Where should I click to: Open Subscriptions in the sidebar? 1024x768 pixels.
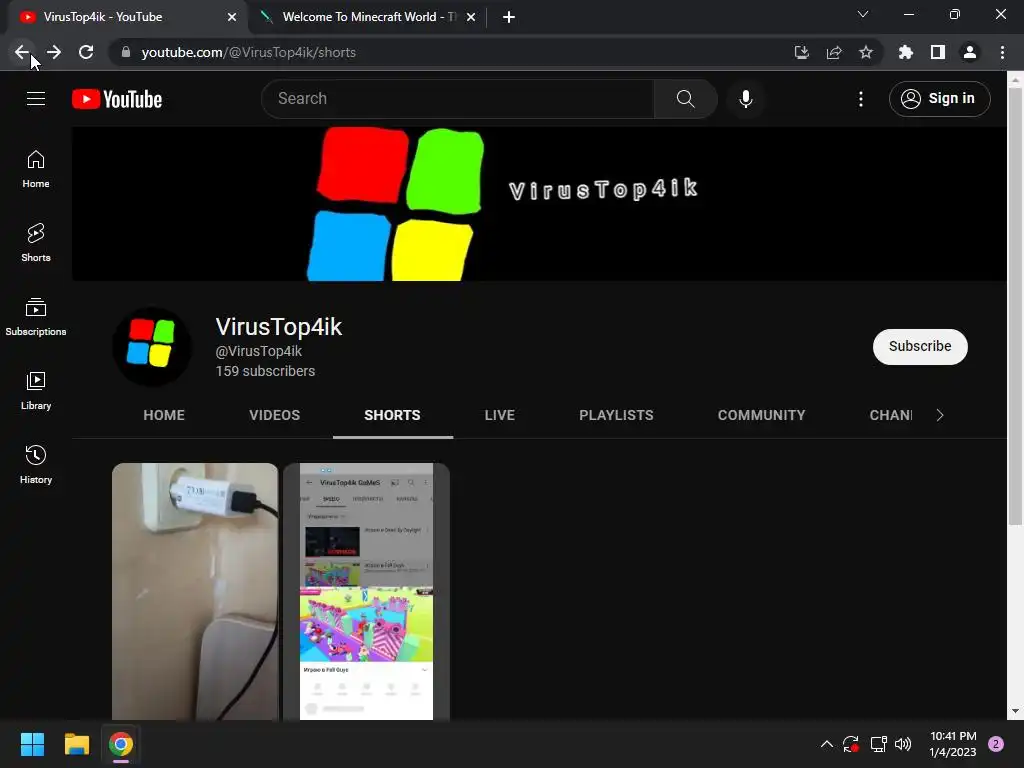coord(36,317)
